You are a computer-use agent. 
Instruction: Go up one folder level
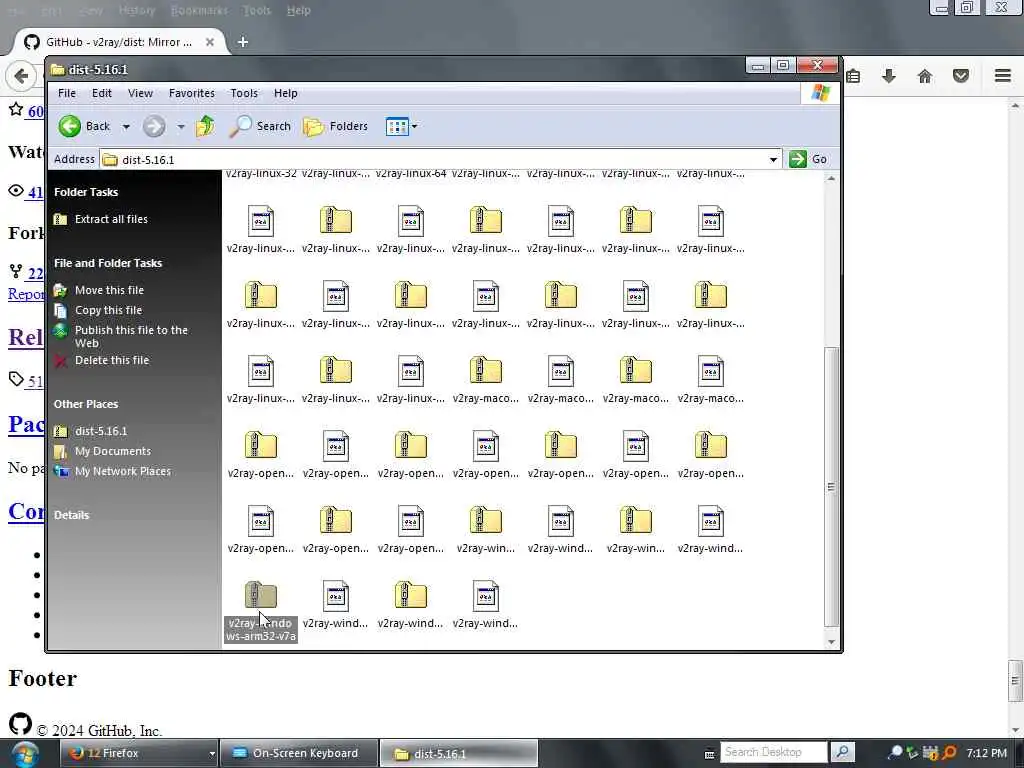click(x=205, y=126)
